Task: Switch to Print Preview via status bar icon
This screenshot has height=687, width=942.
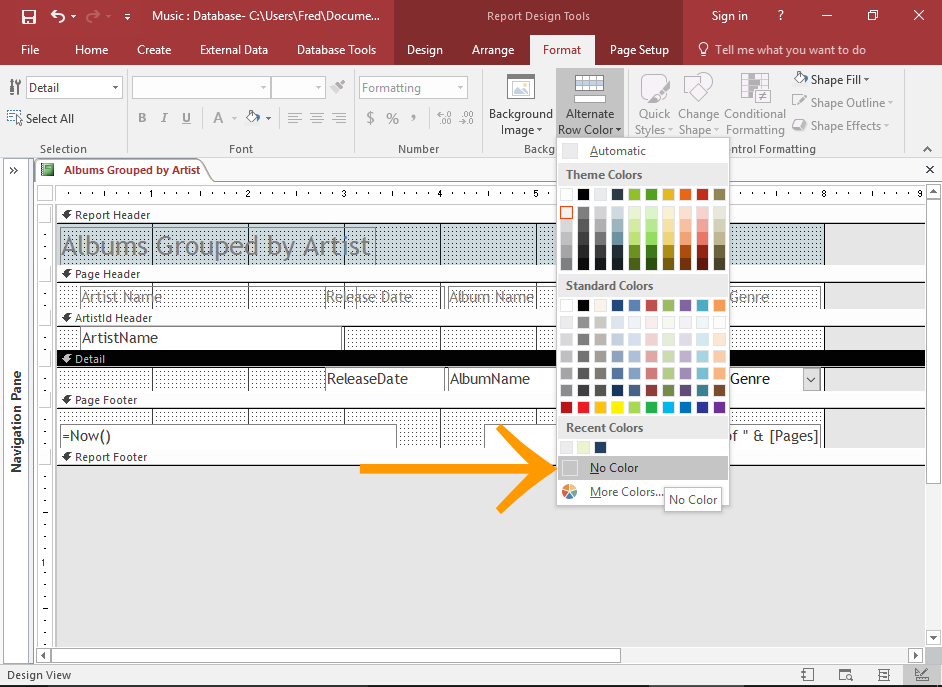Action: [844, 675]
